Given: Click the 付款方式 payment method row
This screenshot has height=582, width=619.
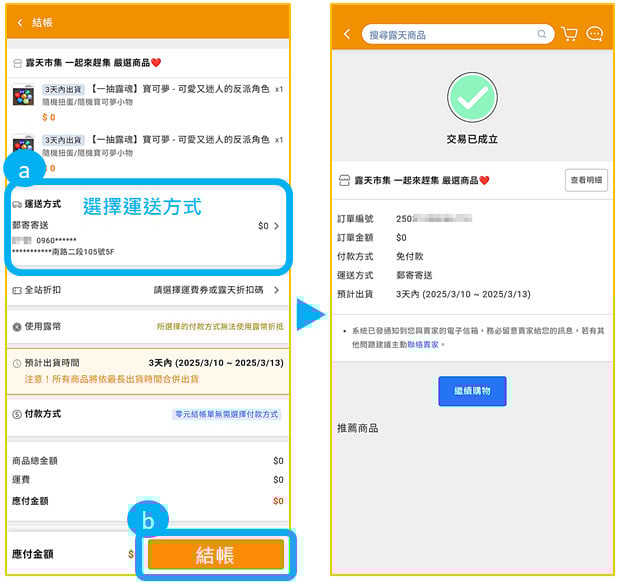Looking at the screenshot, I should tap(147, 413).
